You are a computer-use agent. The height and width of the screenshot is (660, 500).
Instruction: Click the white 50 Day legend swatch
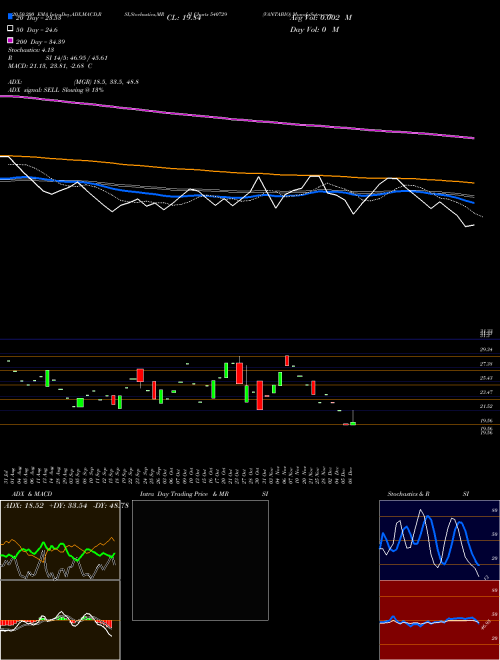point(10,29)
